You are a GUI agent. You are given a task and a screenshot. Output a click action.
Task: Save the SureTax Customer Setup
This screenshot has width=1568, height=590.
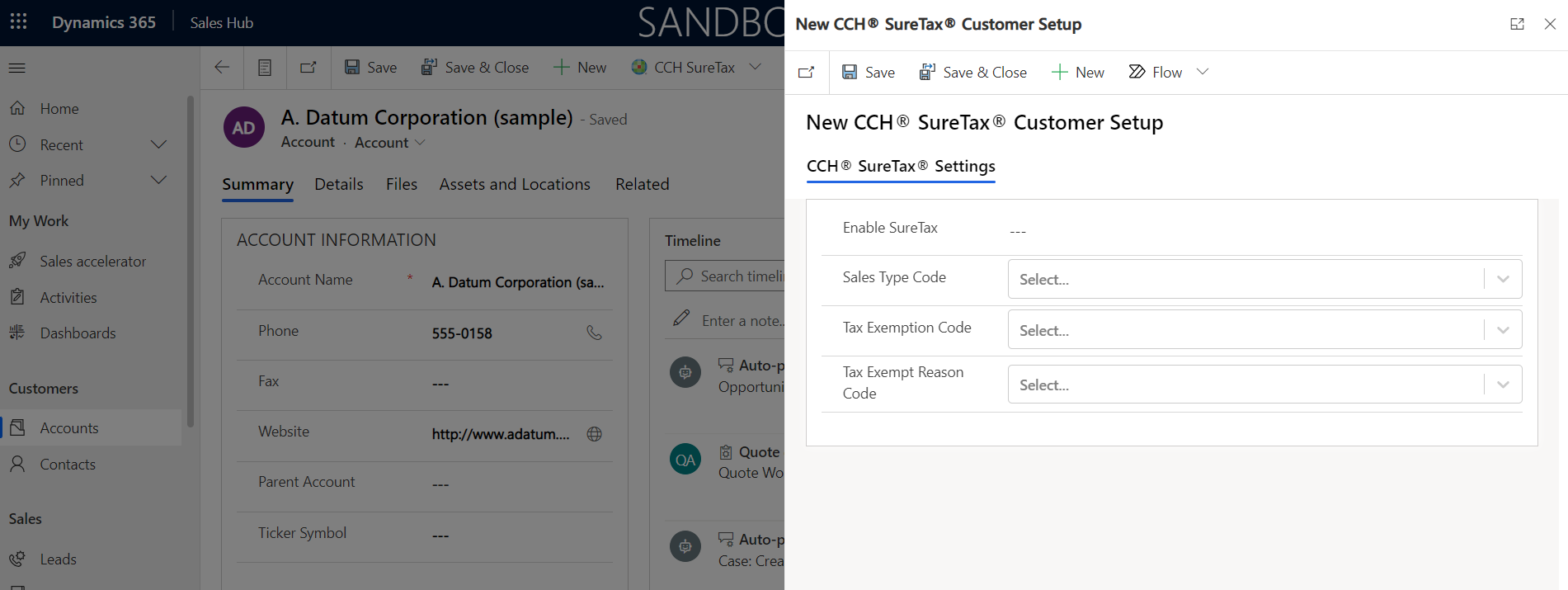coord(869,73)
